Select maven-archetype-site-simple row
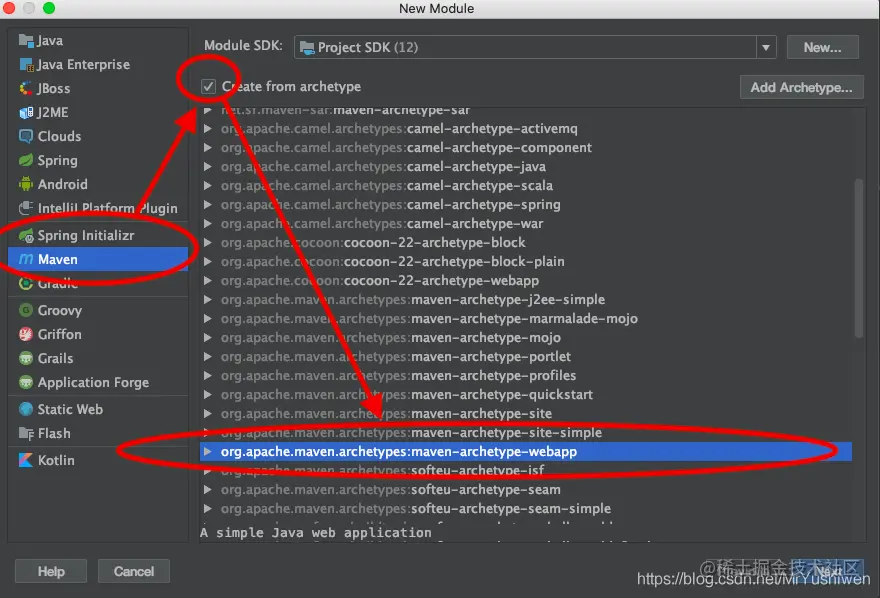Viewport: 880px width, 598px height. tap(526, 433)
